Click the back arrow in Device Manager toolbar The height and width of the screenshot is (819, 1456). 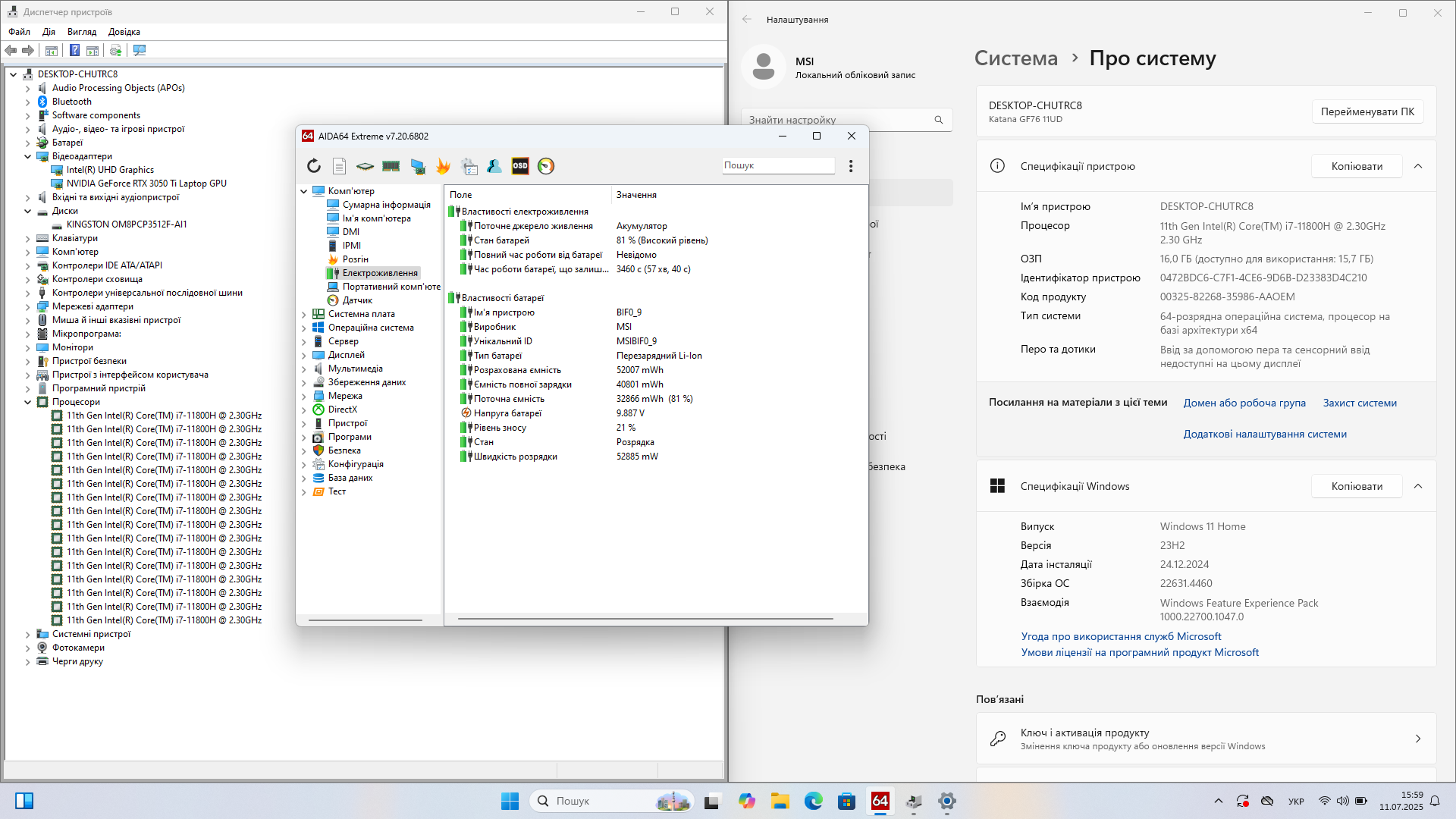[x=11, y=51]
